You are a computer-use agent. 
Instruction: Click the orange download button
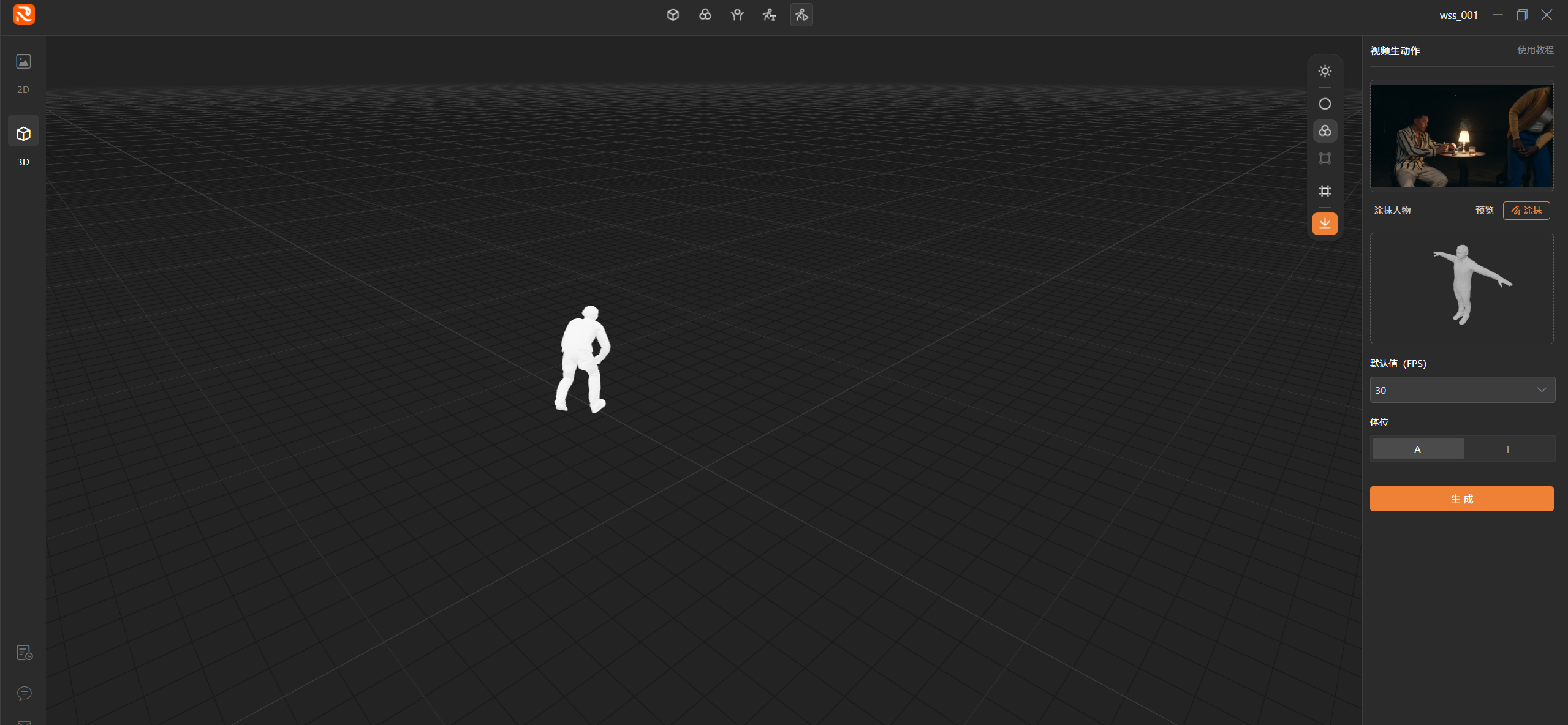coord(1325,224)
